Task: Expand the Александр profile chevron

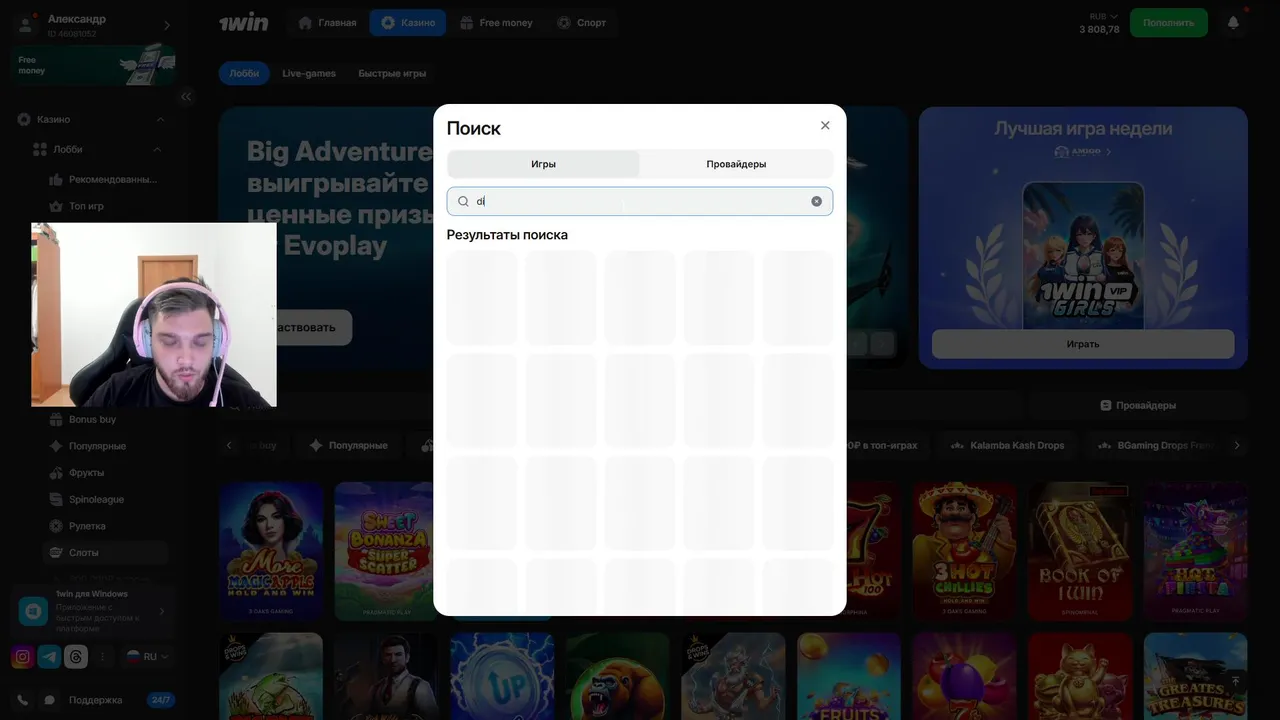Action: (x=167, y=25)
